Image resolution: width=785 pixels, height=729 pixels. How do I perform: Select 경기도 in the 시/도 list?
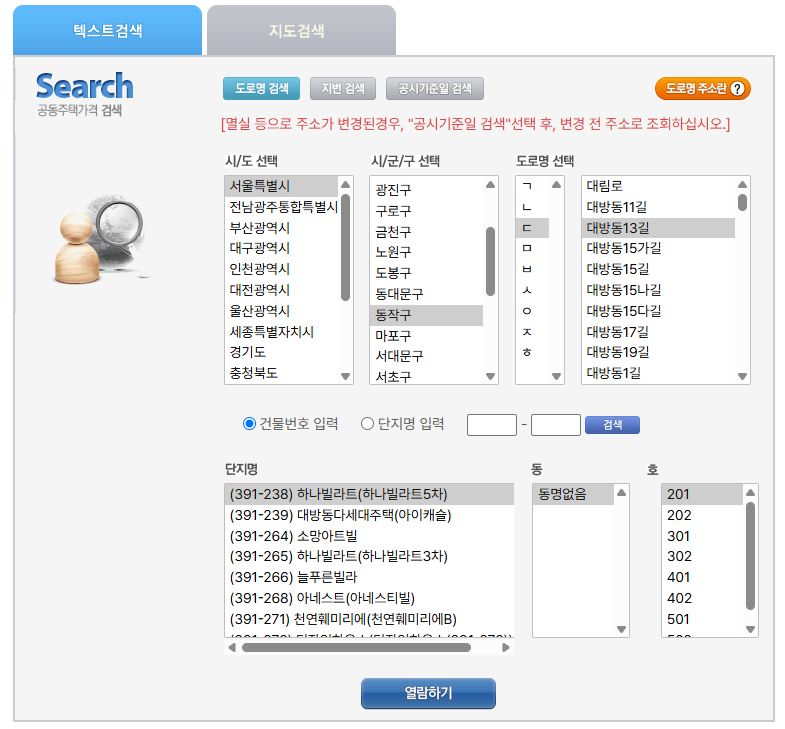(x=281, y=352)
